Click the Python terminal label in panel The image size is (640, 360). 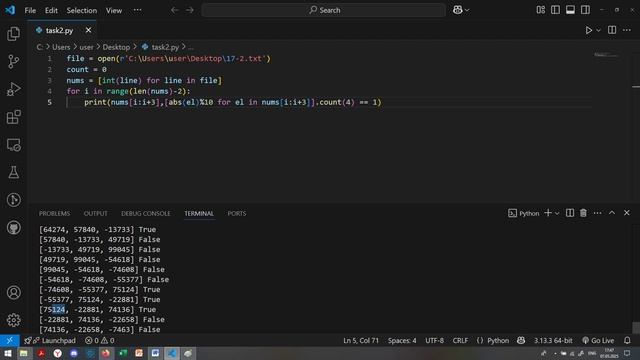click(524, 213)
